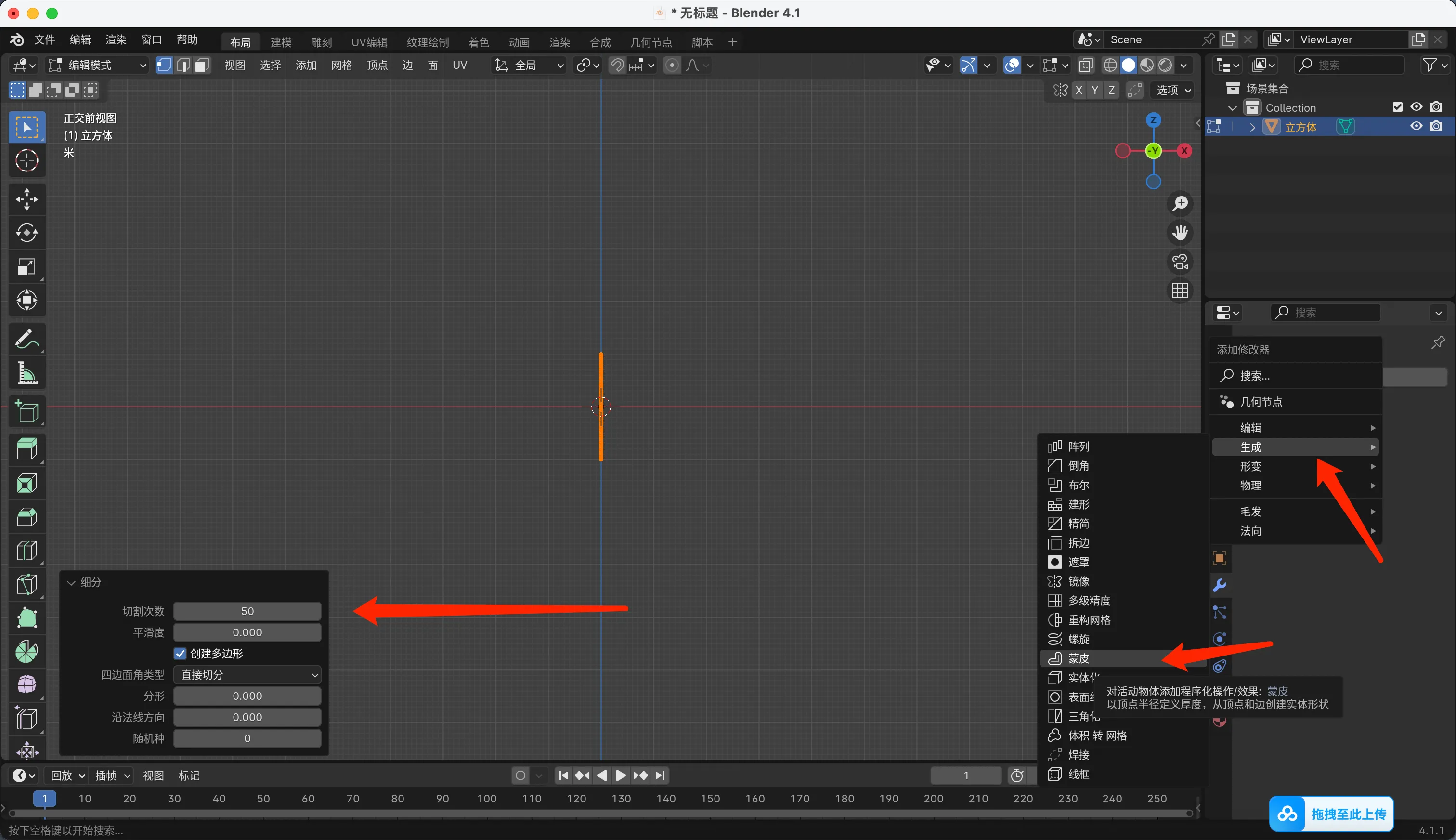The width and height of the screenshot is (1456, 840).
Task: Click the camera view icon in viewport
Action: [1180, 262]
